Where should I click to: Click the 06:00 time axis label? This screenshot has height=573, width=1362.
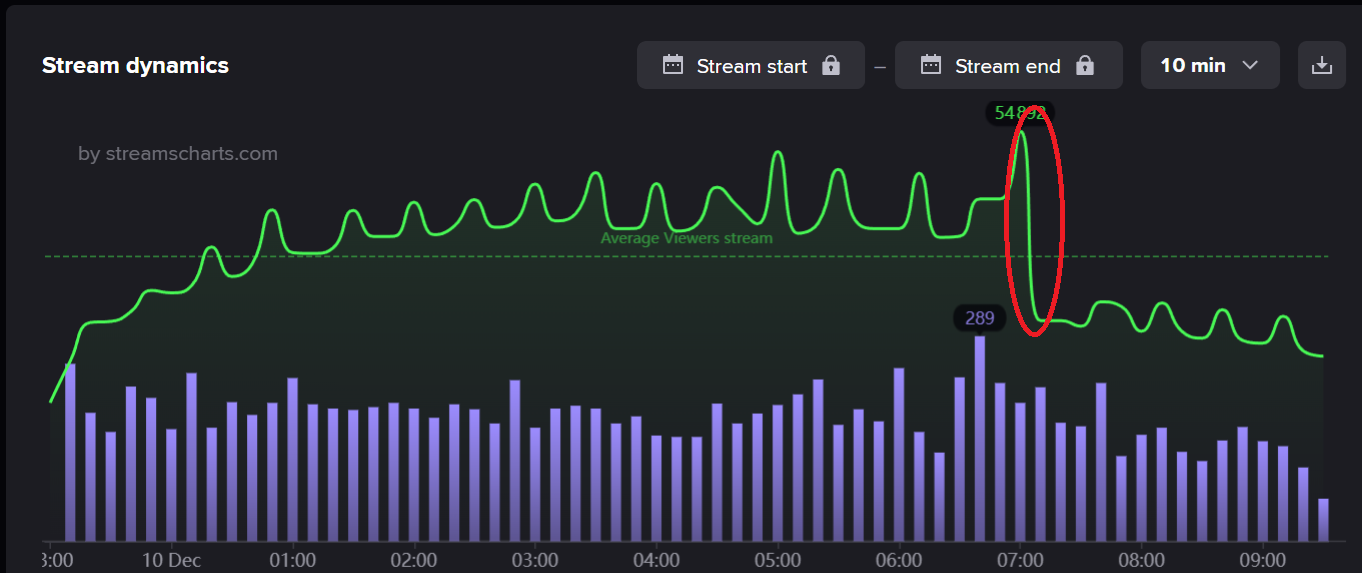point(898,559)
